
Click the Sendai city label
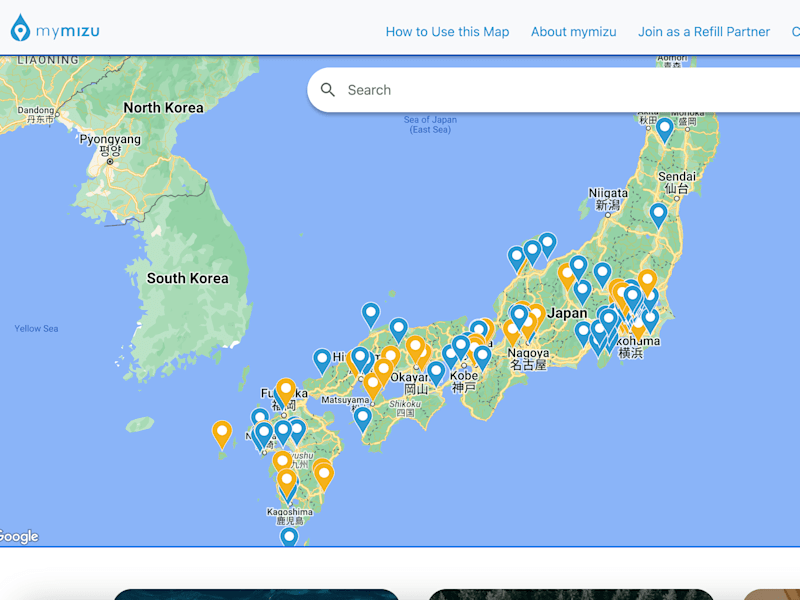click(x=677, y=182)
